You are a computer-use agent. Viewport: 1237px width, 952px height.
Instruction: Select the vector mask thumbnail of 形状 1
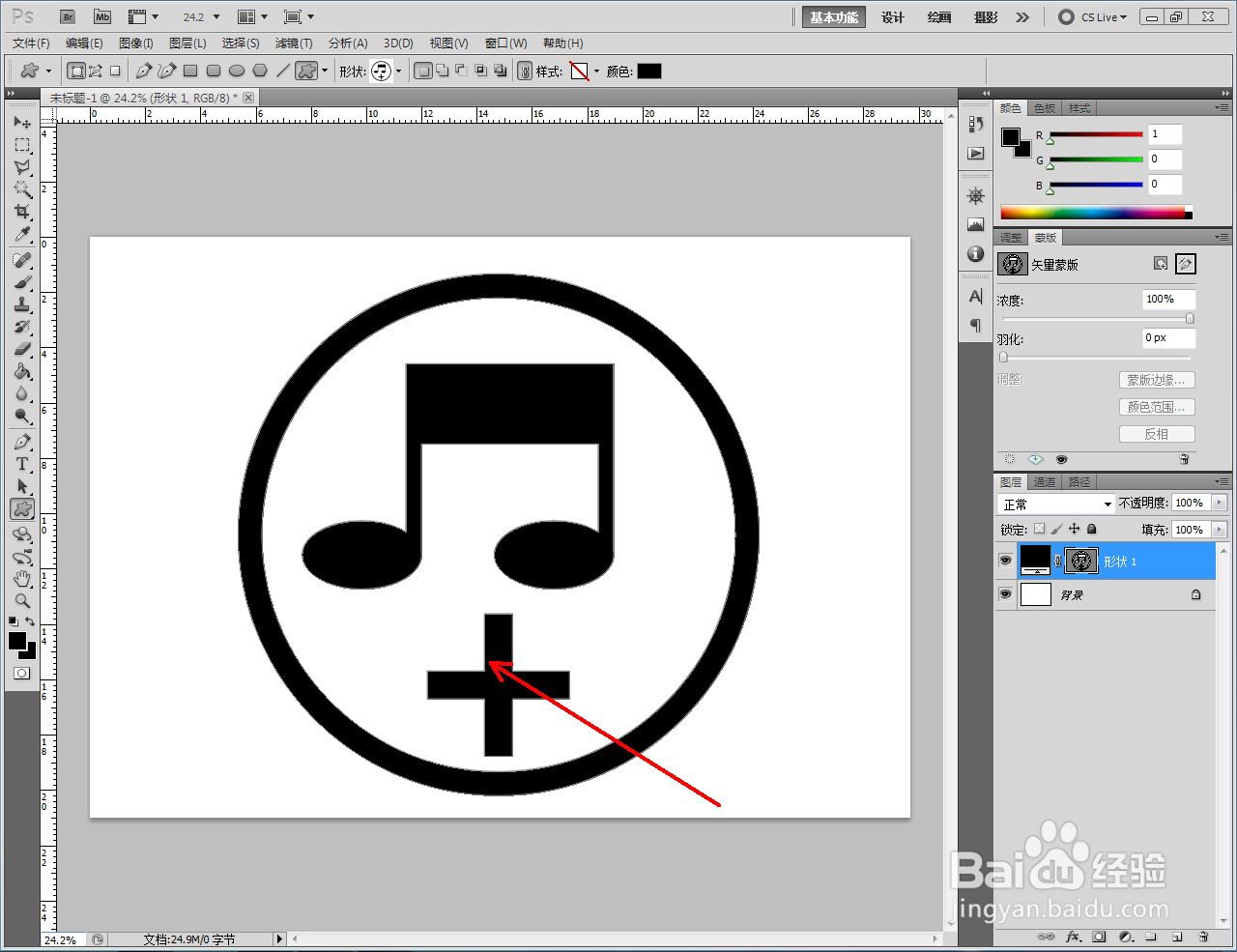(x=1081, y=561)
